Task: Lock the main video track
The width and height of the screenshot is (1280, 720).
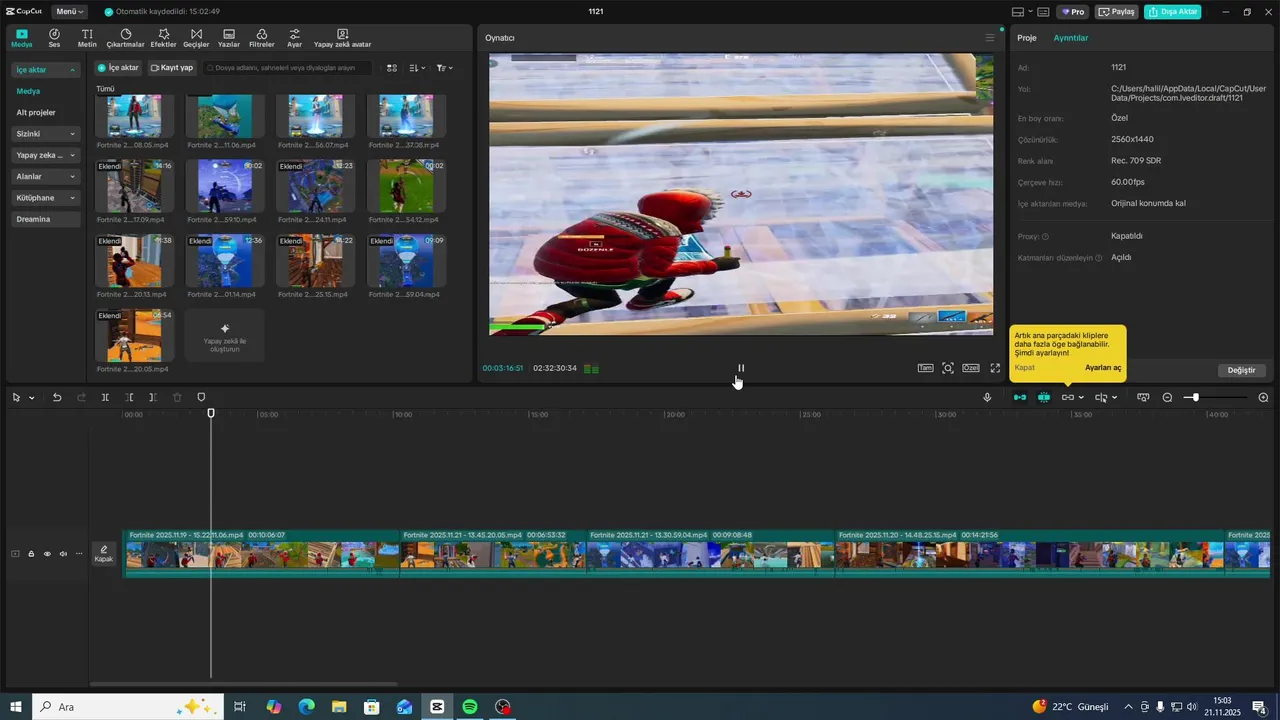Action: click(31, 554)
